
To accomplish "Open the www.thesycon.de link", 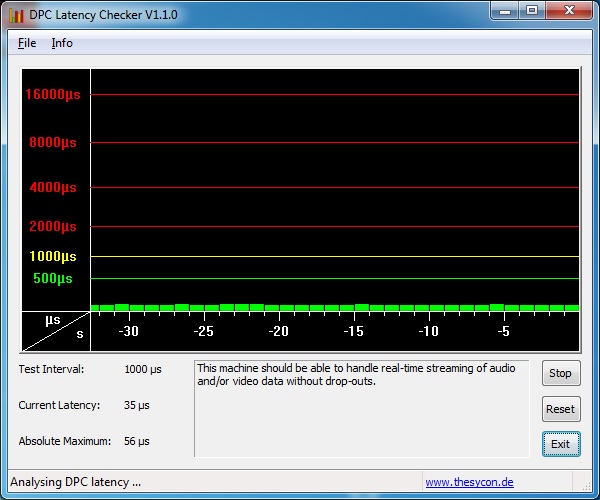I will (470, 482).
